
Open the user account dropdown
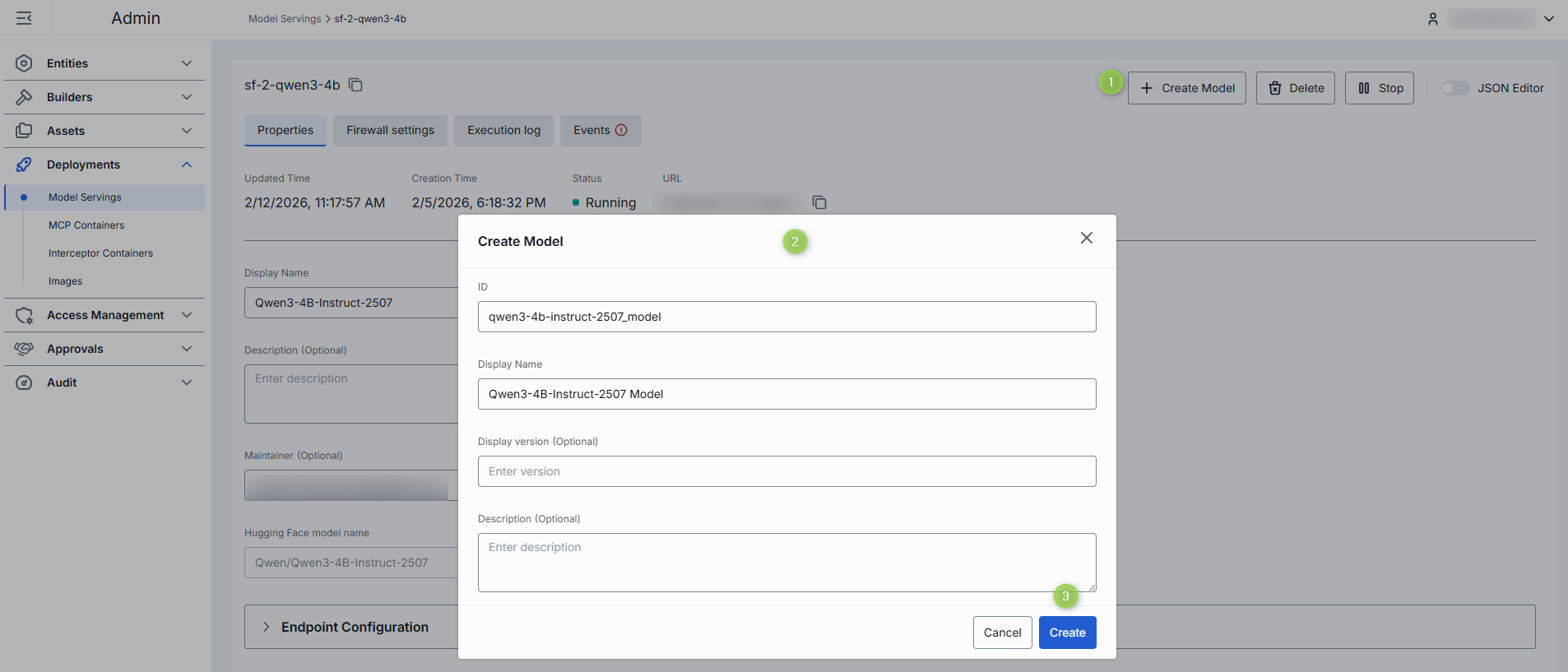coord(1548,19)
